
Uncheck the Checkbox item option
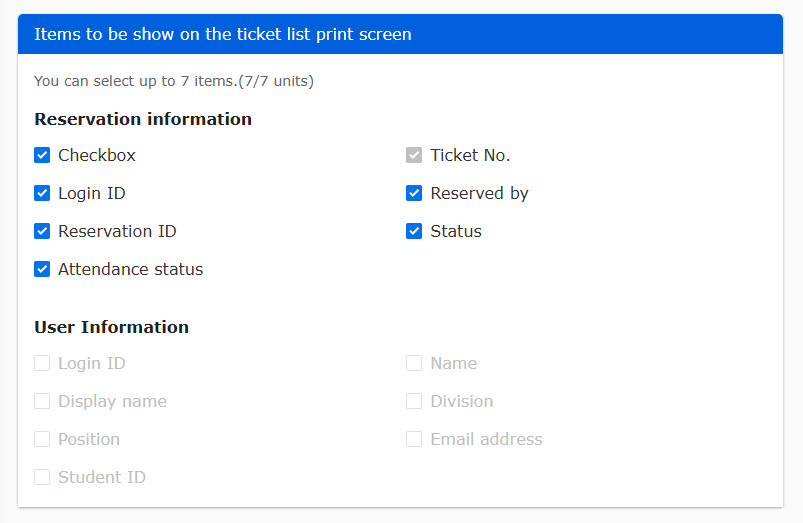tap(42, 155)
